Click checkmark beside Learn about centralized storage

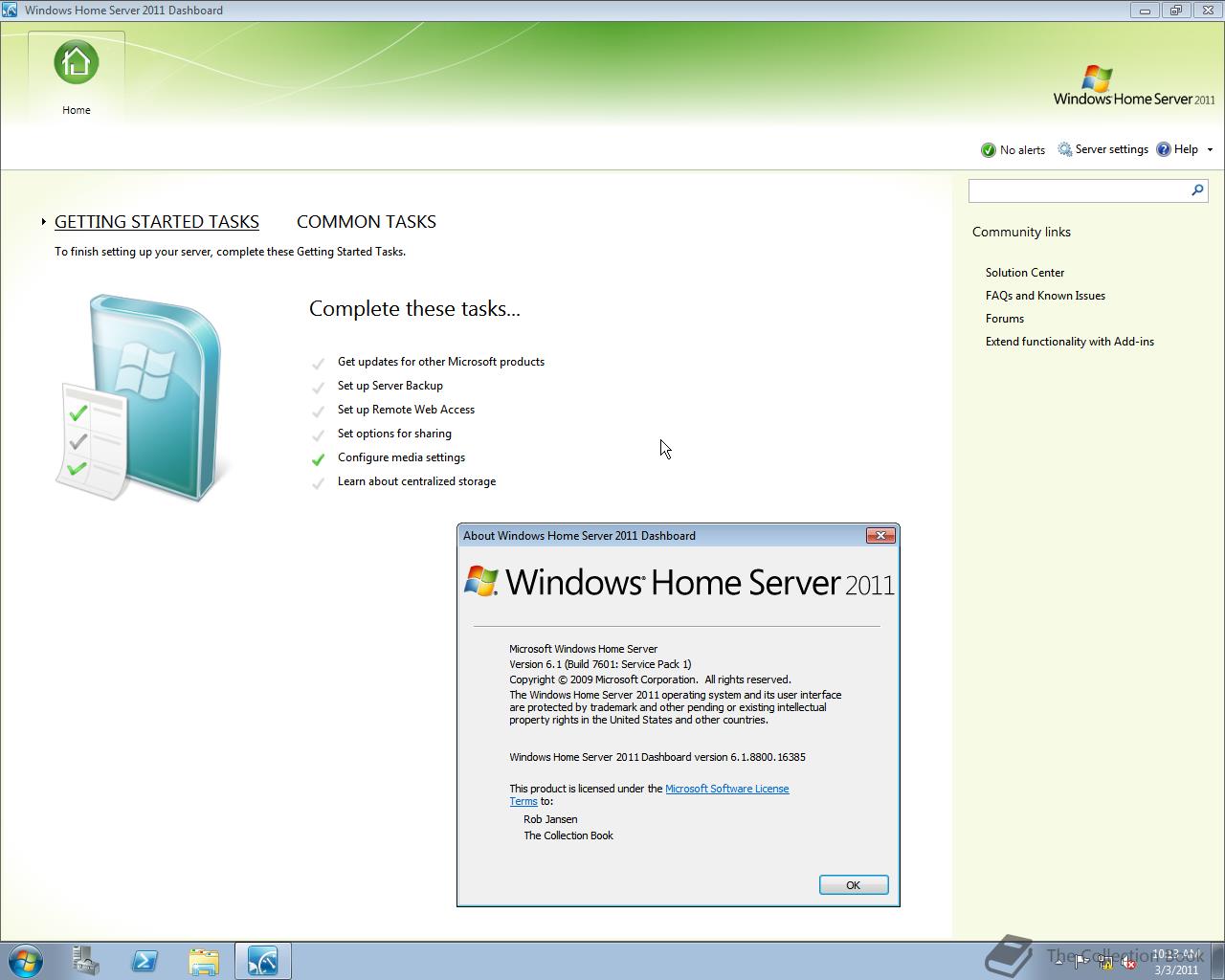pyautogui.click(x=319, y=482)
